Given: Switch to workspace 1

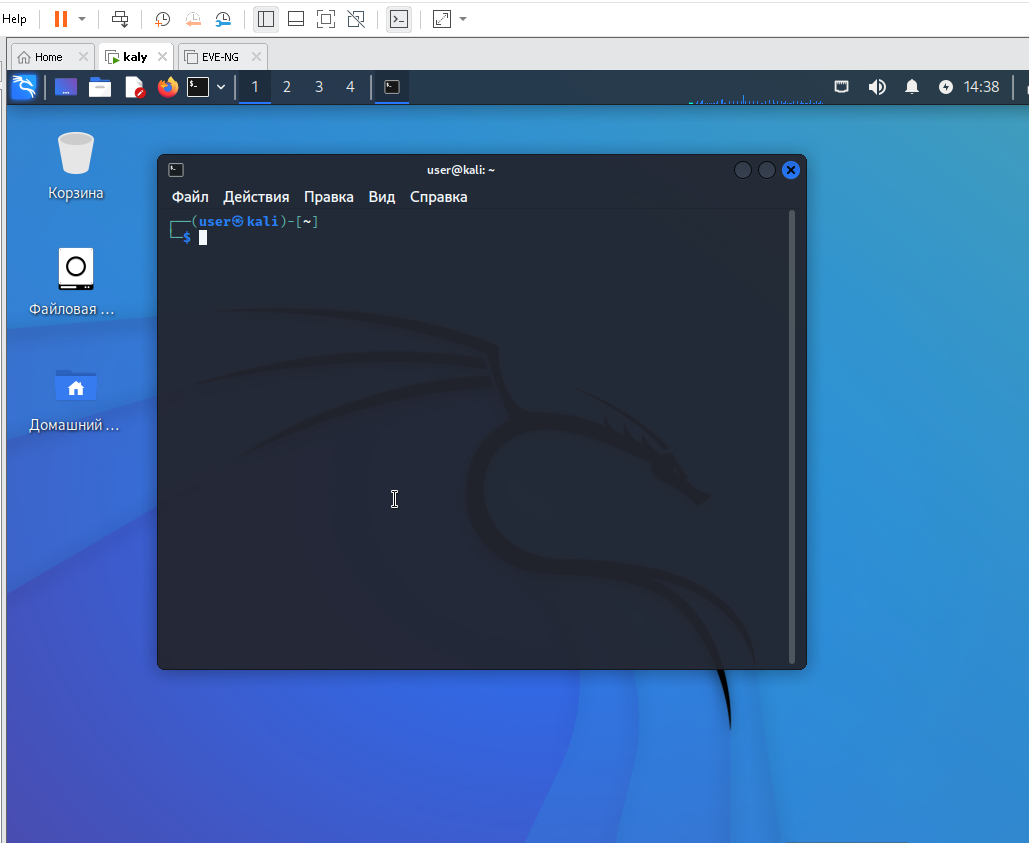Looking at the screenshot, I should 255,87.
